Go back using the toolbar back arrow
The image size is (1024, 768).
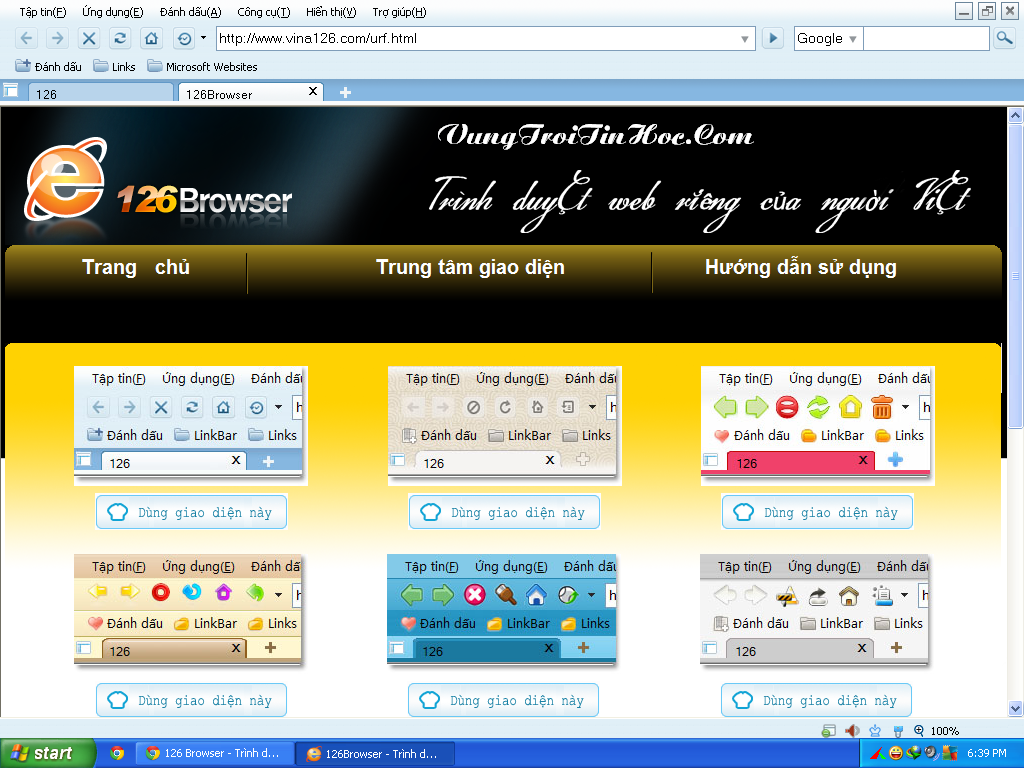[26, 39]
